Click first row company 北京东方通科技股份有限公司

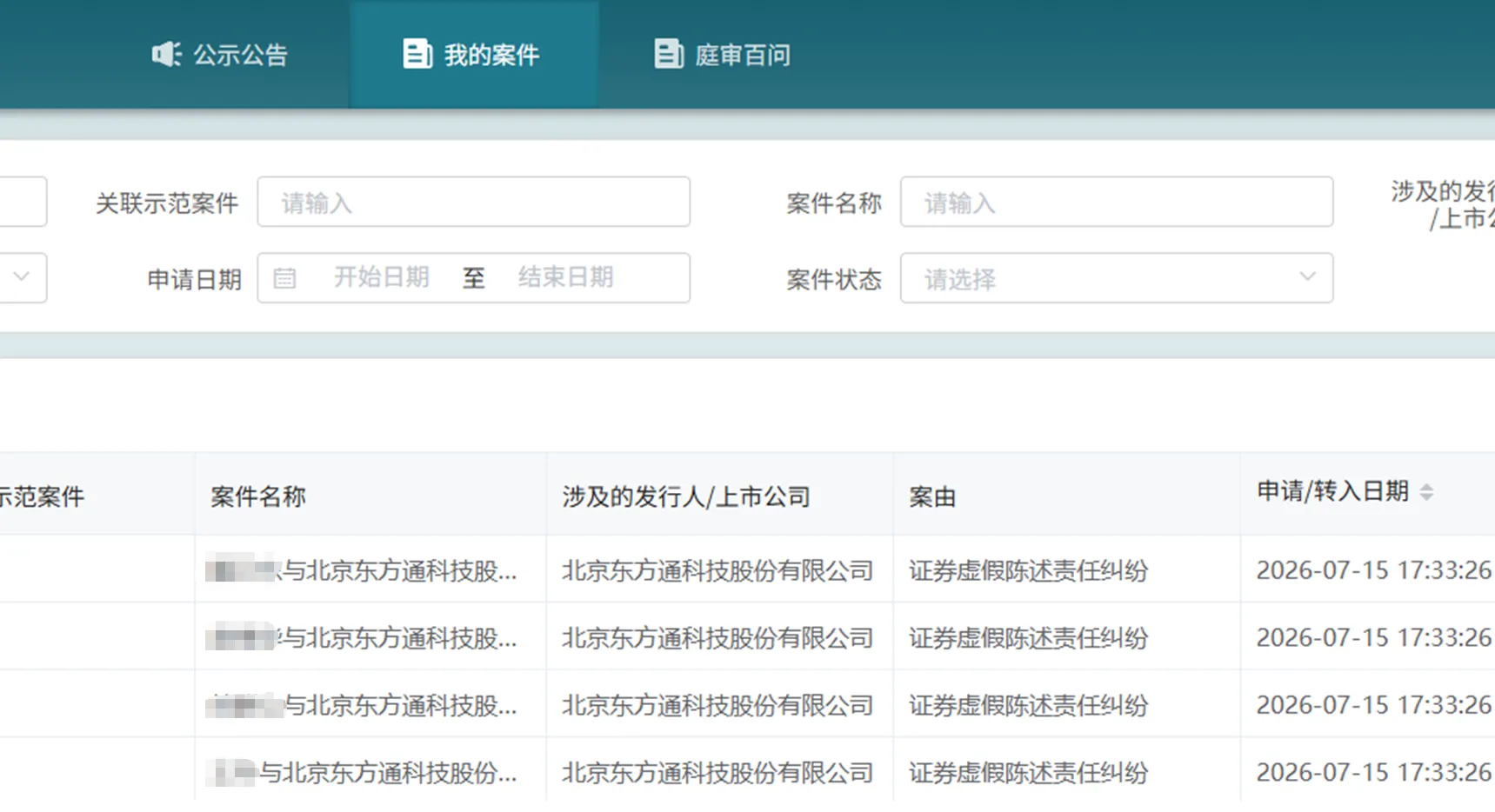click(717, 571)
